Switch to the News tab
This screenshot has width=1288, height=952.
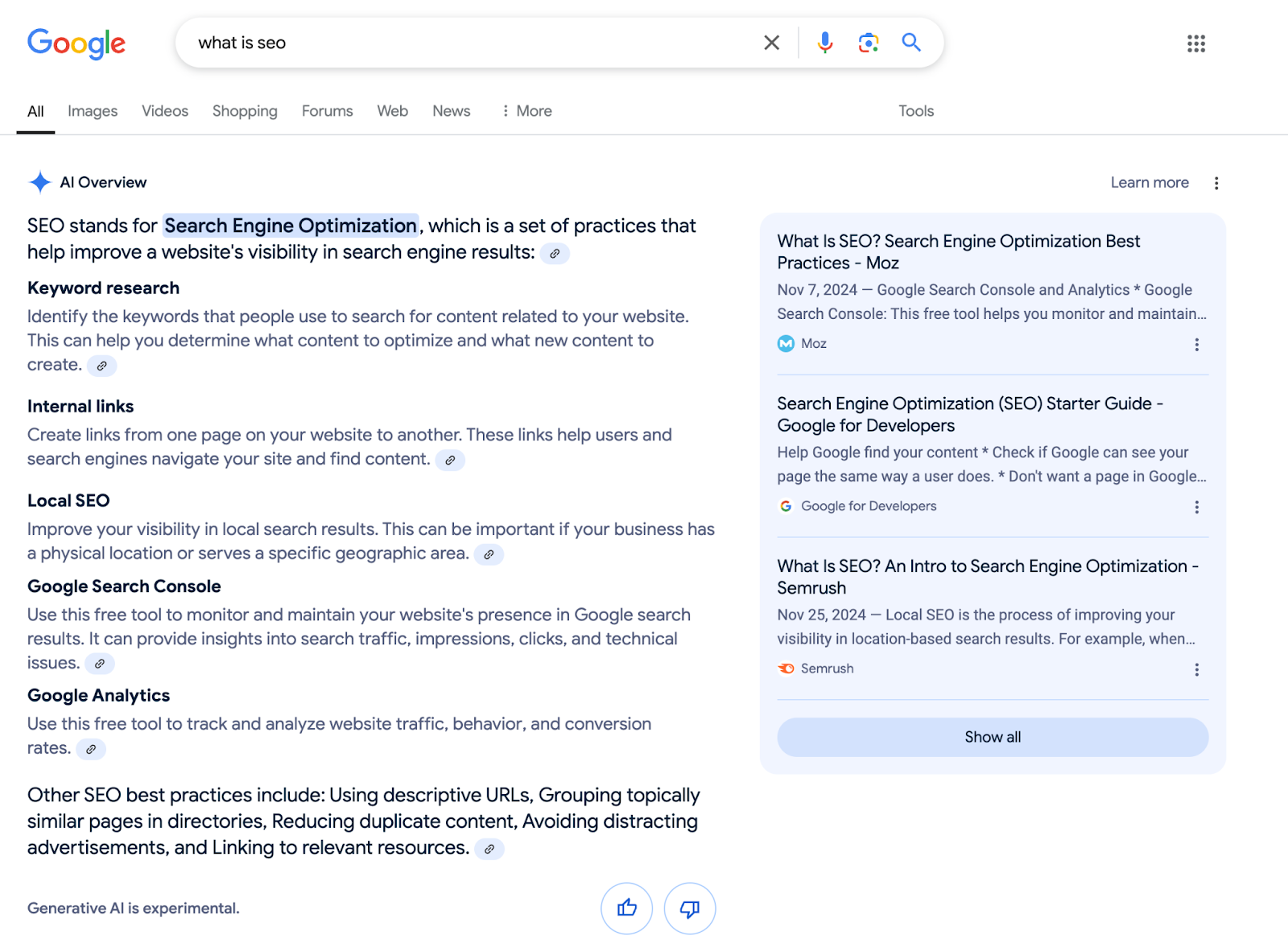click(x=451, y=111)
